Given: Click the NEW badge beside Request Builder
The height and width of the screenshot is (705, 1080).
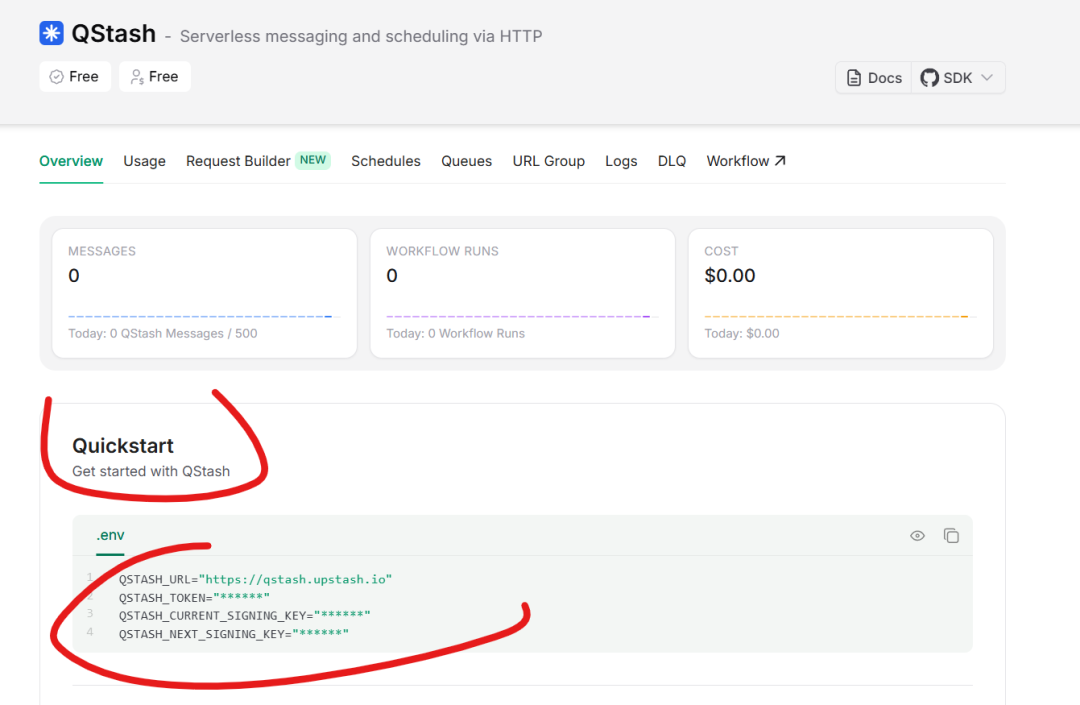Looking at the screenshot, I should 313,160.
